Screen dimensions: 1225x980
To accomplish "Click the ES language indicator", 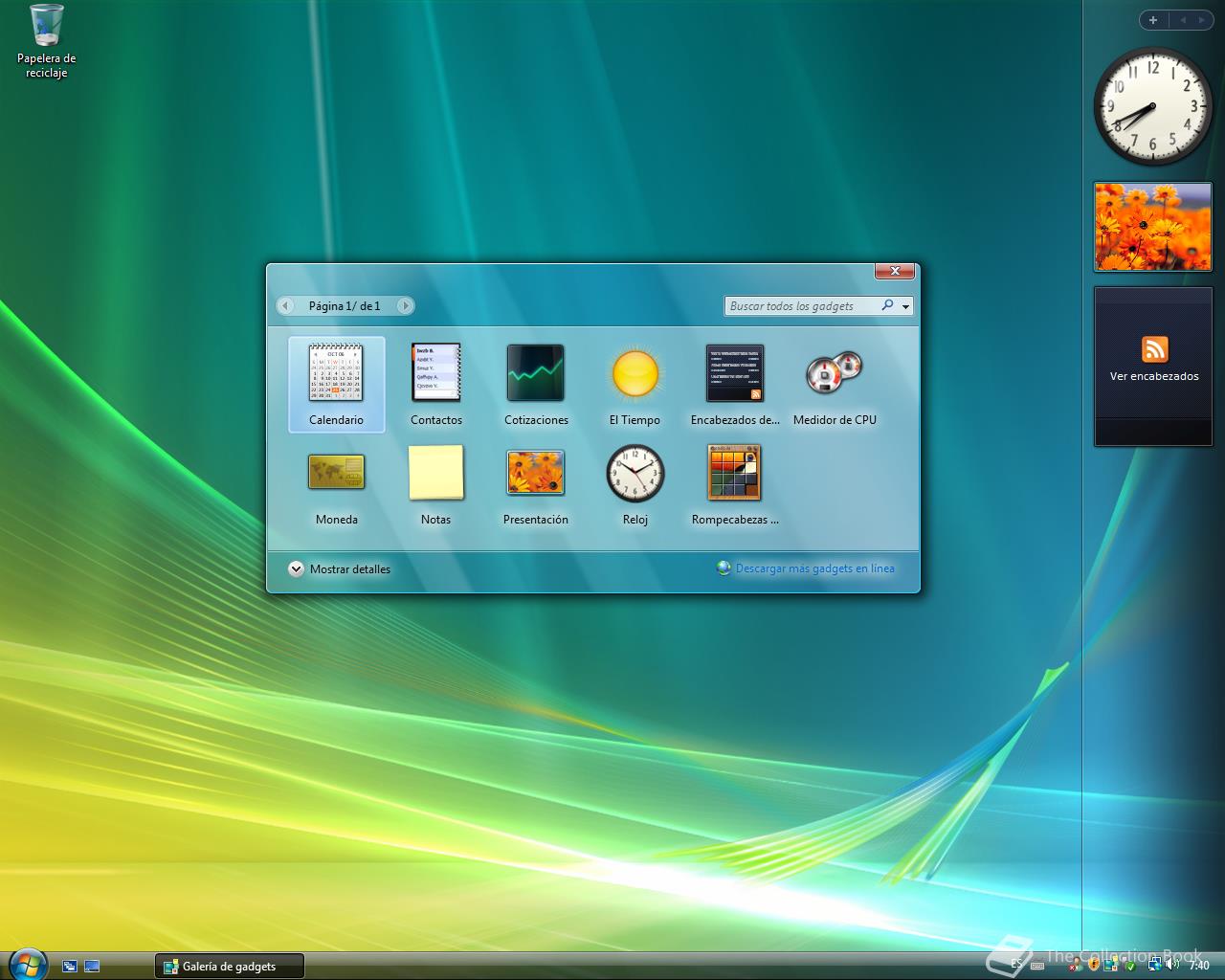I will pos(1016,965).
